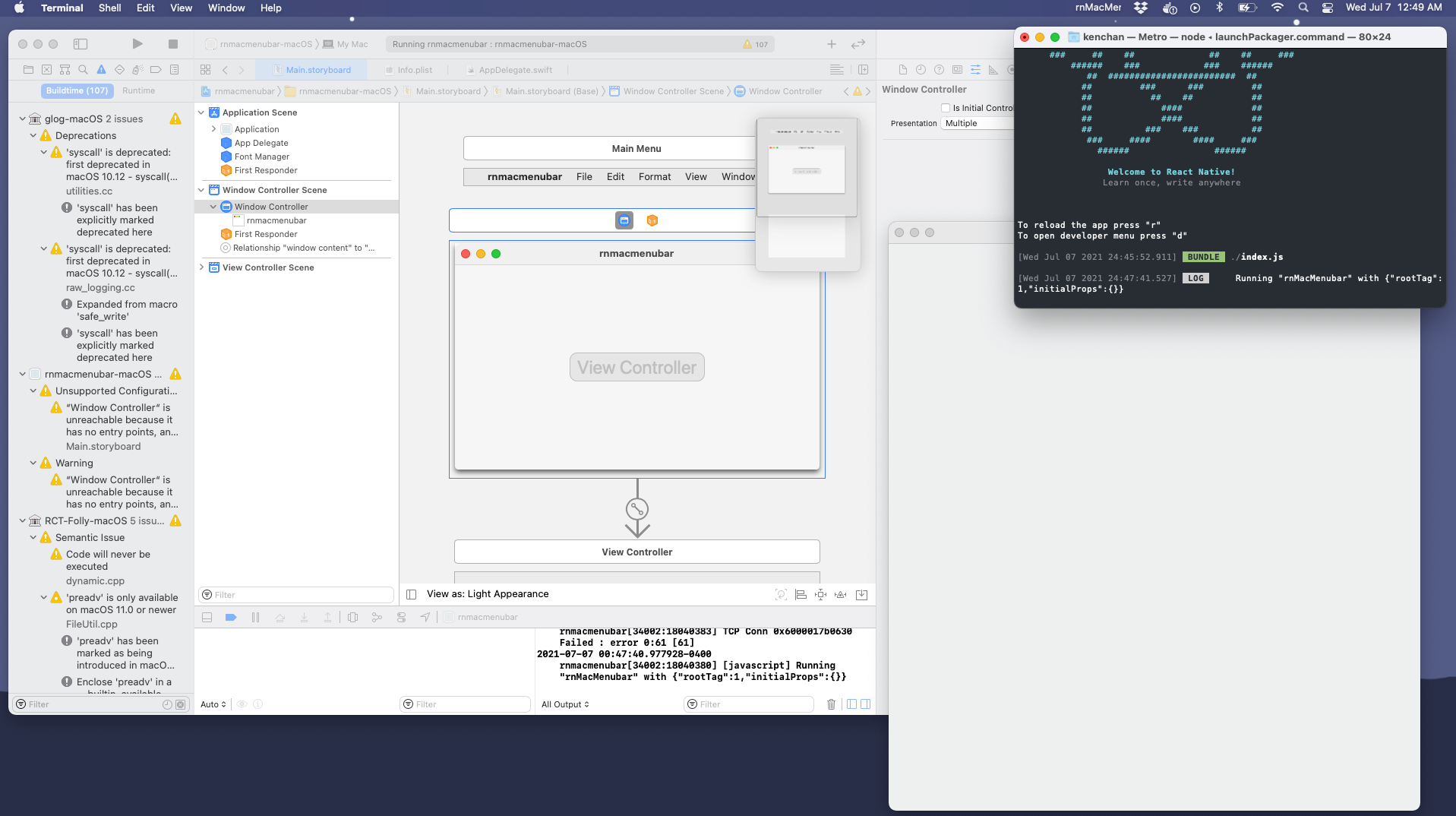Viewport: 1456px width, 816px height.
Task: Switch to Buildtime (107) issues
Action: (77, 90)
